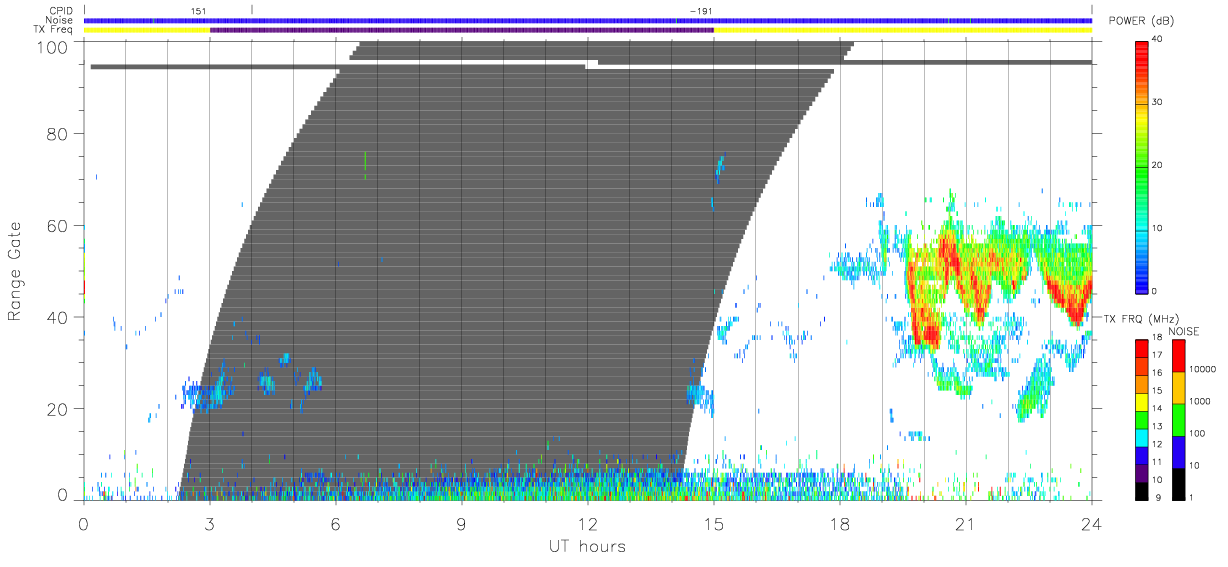1228x567 pixels.
Task: Select the 'Range Gate' axis title
Action: click(x=15, y=271)
